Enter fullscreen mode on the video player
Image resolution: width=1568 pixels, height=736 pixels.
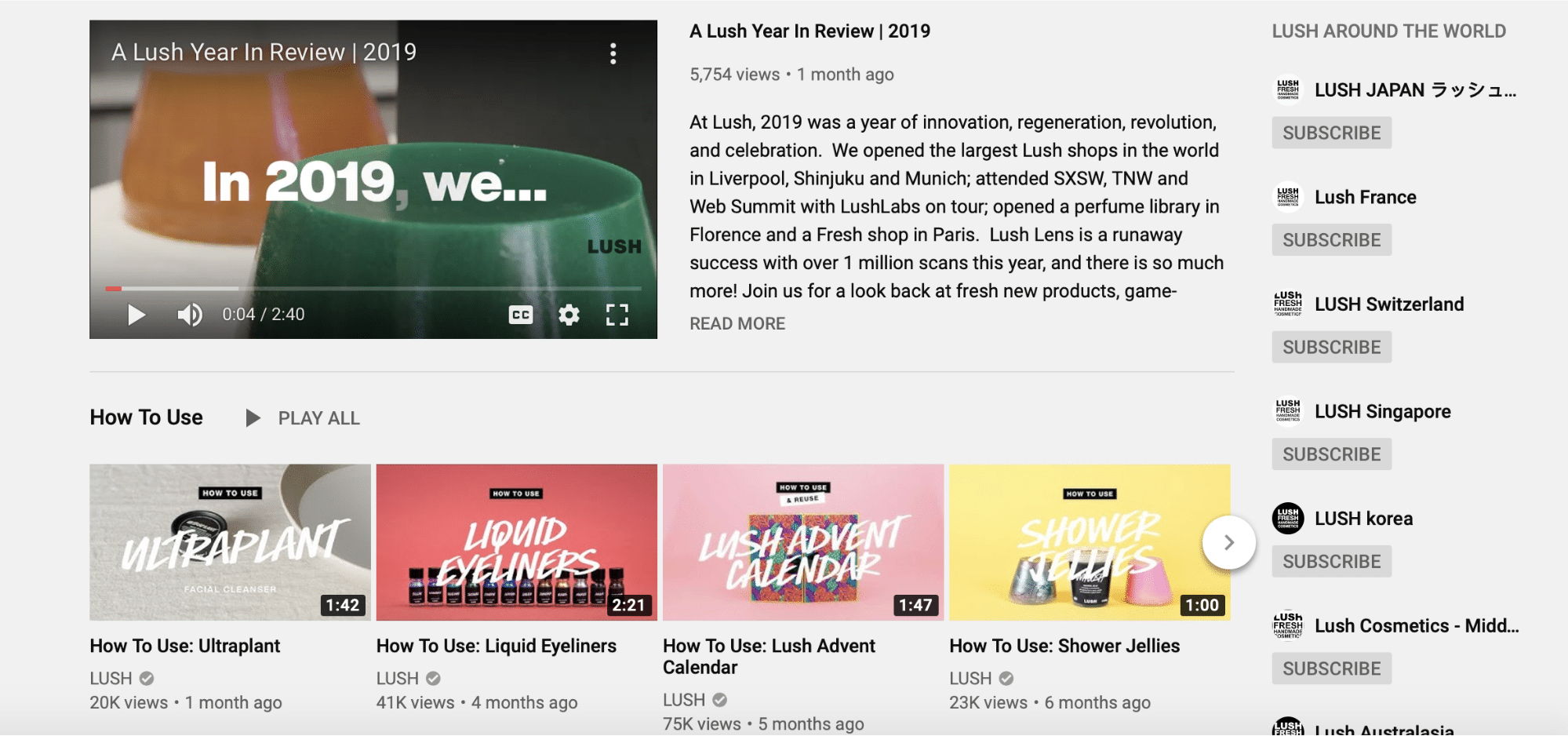[x=617, y=315]
